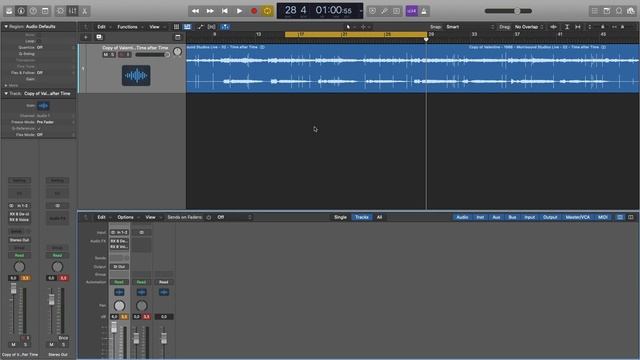Click the waveform zoom icon
640x360 pixels.
(x=553, y=27)
